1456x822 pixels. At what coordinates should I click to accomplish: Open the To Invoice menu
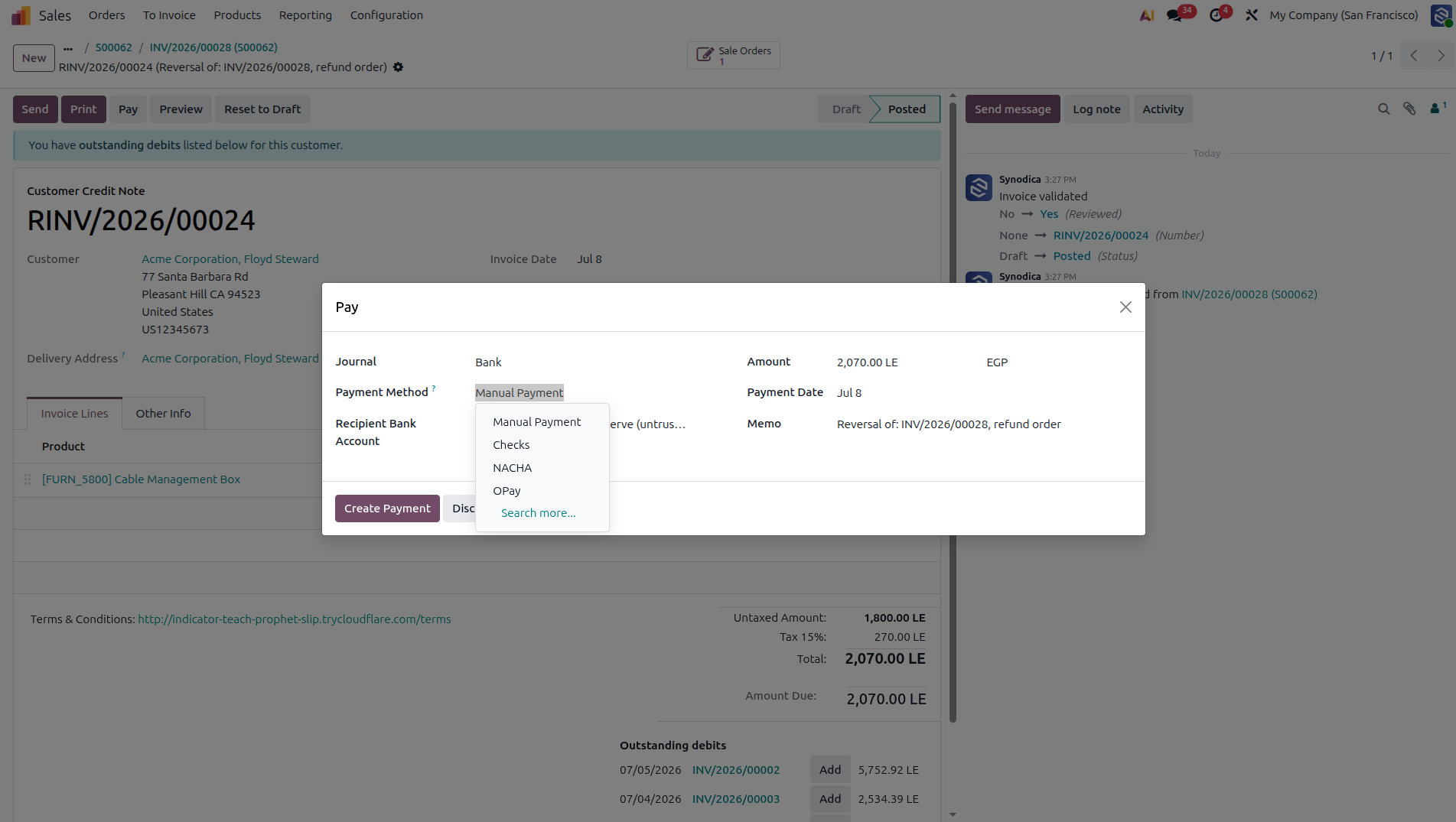(169, 15)
